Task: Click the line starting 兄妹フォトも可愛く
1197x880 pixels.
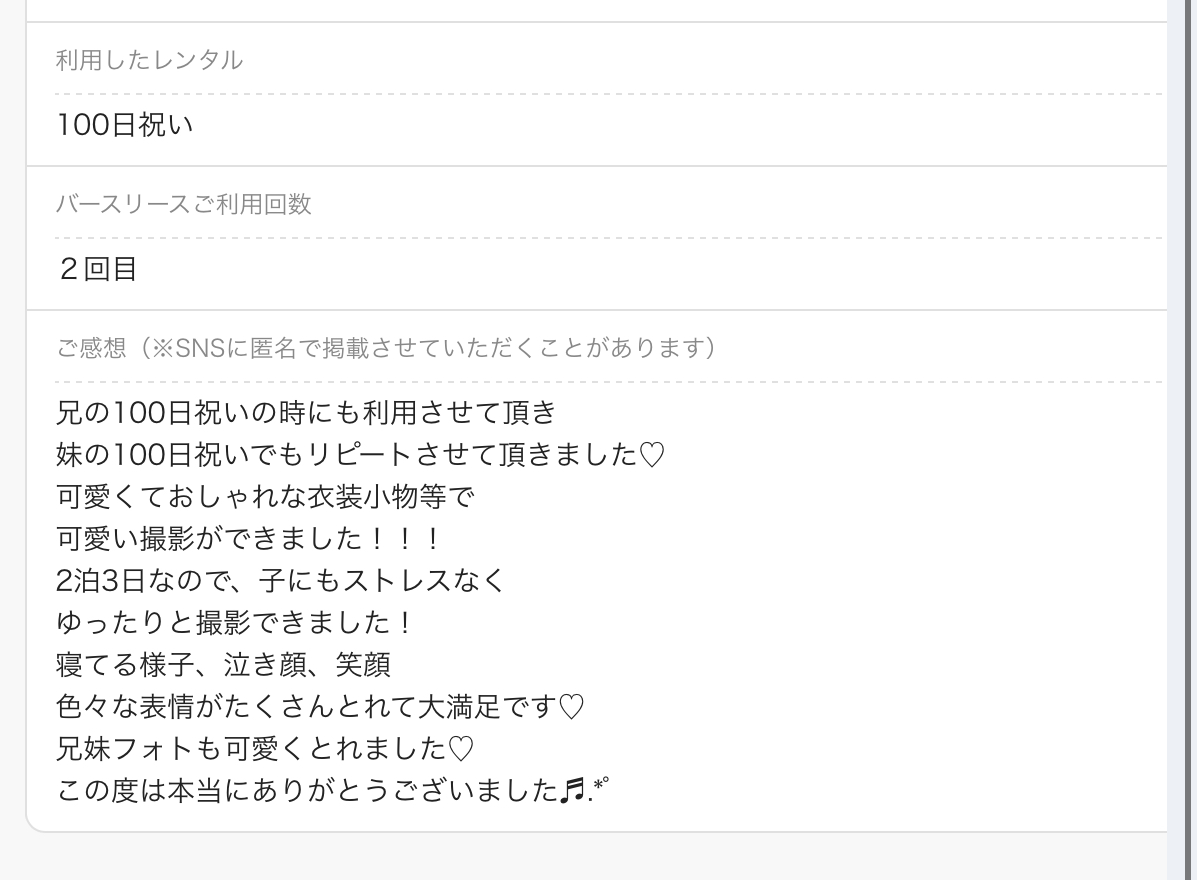Action: [x=265, y=749]
